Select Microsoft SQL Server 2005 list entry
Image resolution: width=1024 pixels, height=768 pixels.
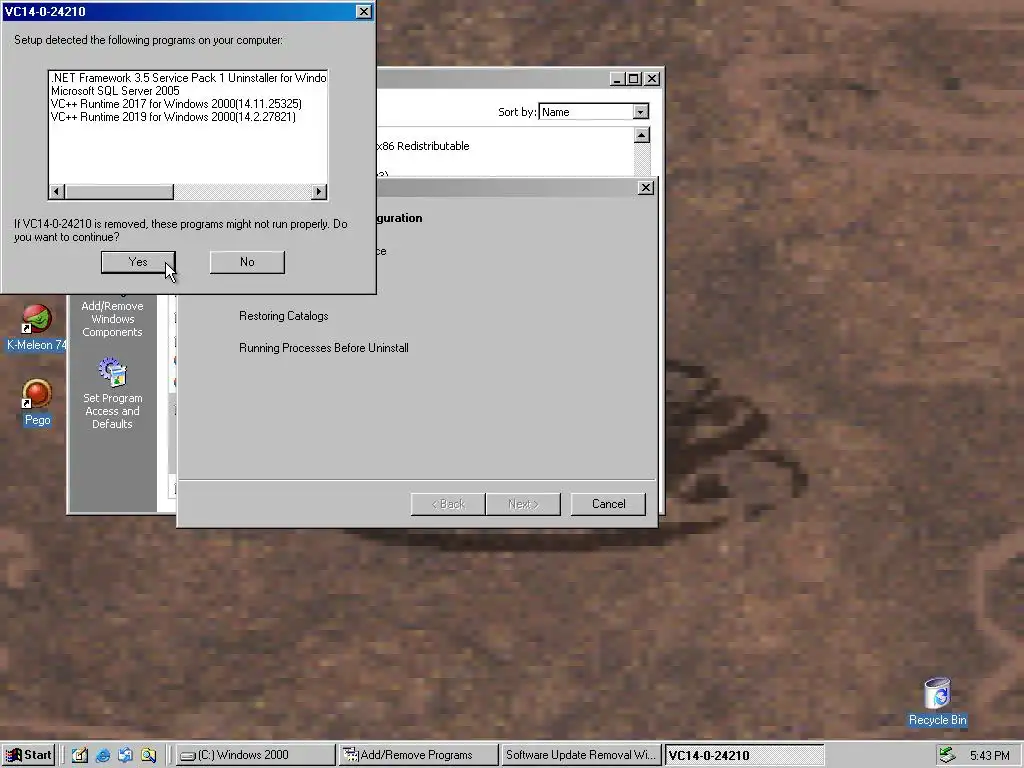coord(115,91)
